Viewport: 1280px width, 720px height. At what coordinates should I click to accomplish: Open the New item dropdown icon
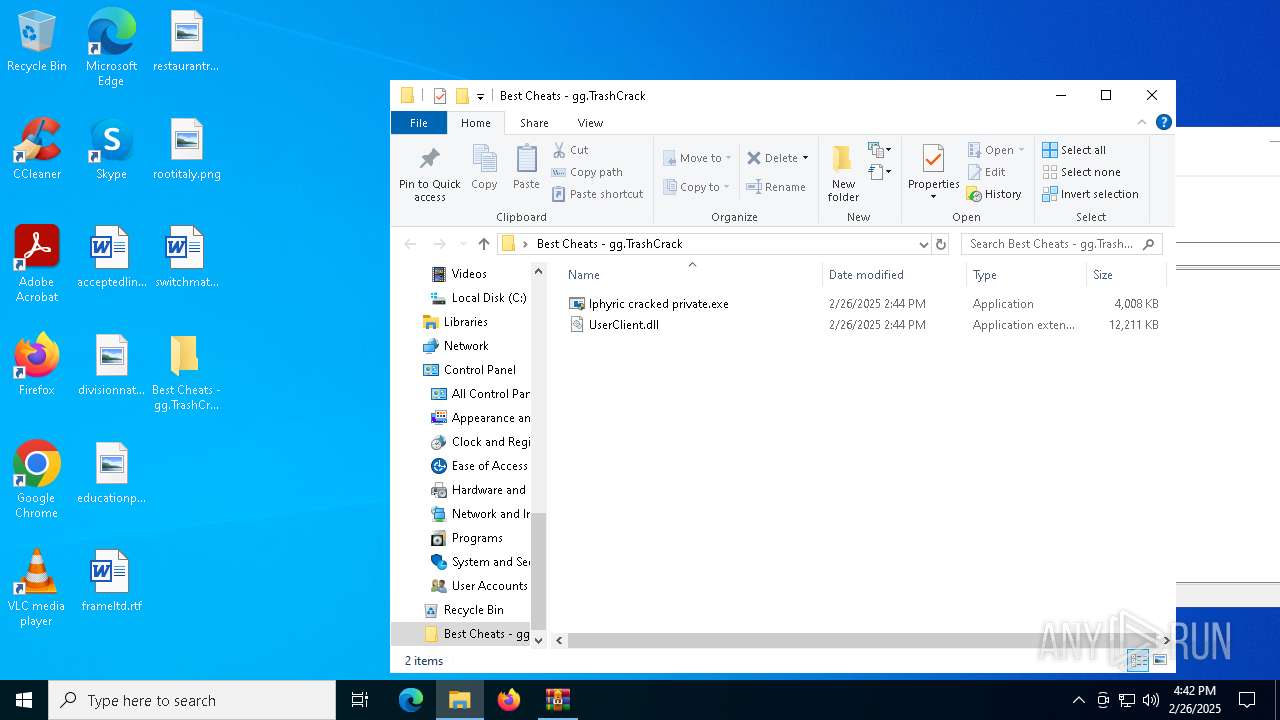pyautogui.click(x=879, y=150)
